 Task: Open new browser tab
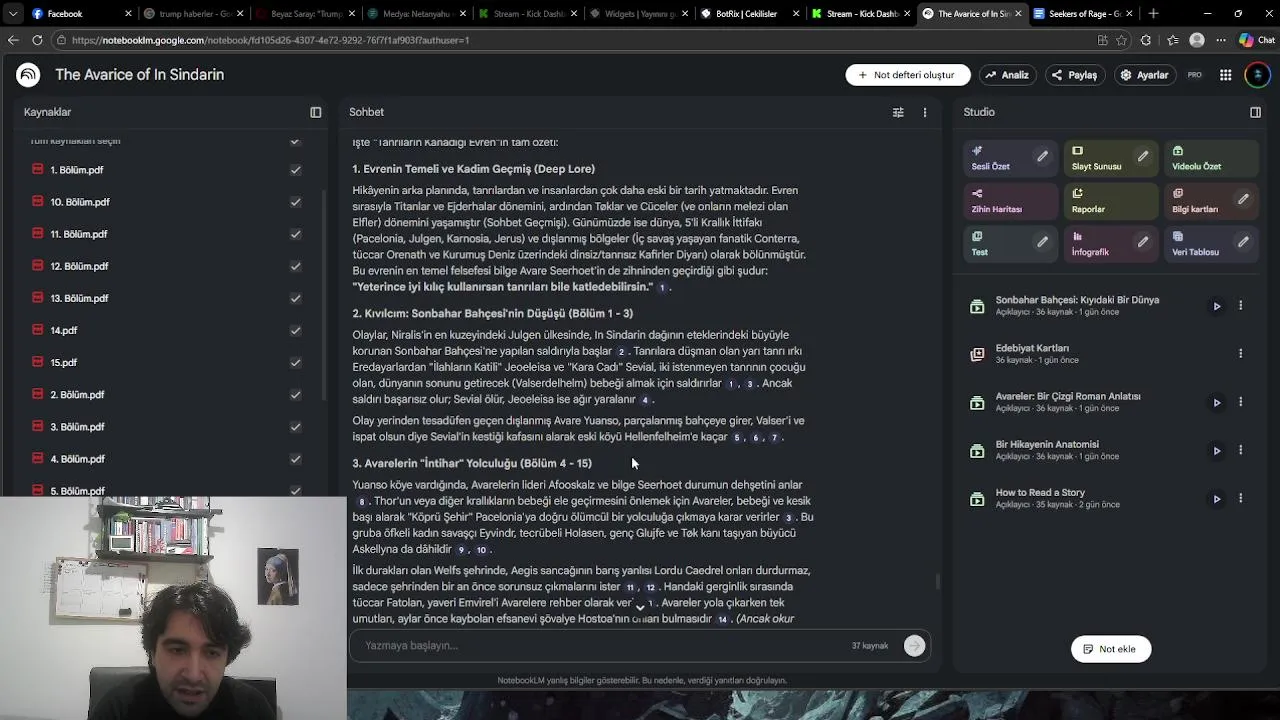(1153, 13)
